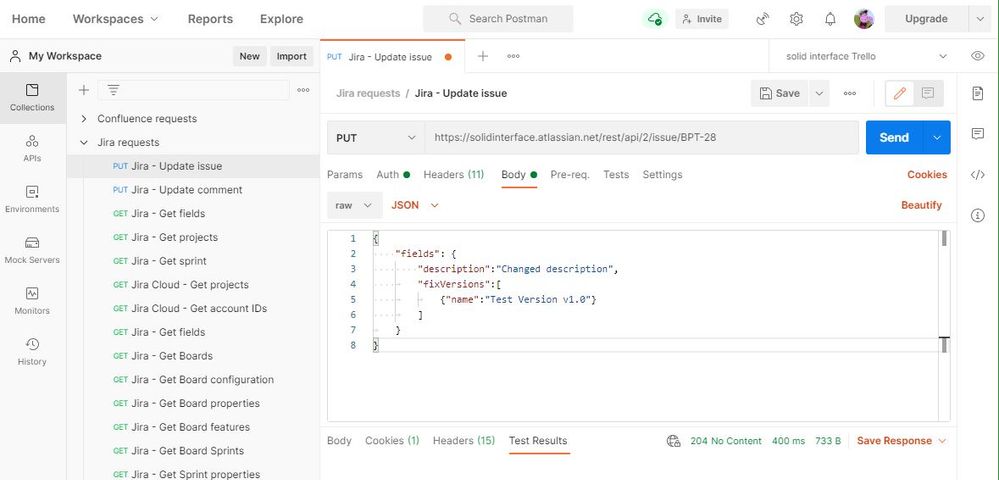Open the APIs sidebar panel
999x480 pixels.
coord(32,147)
